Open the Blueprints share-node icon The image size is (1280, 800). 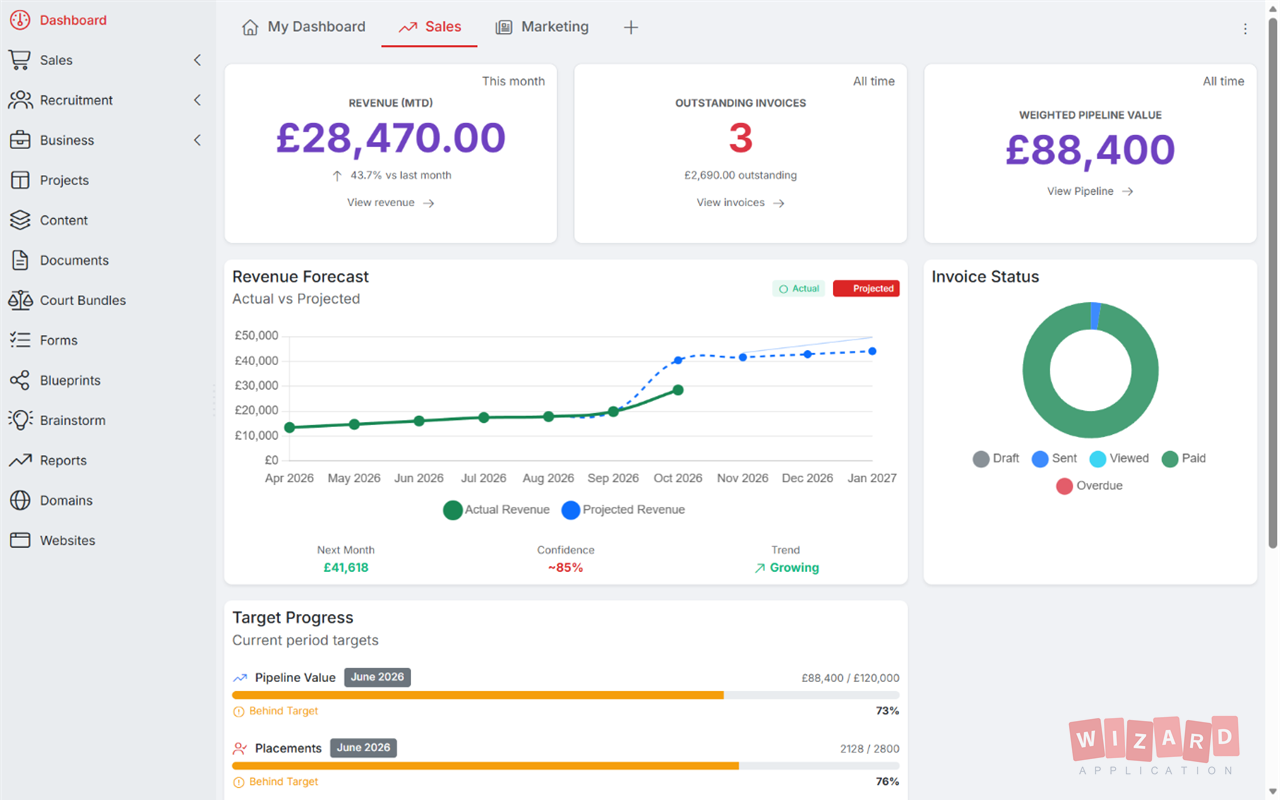click(20, 380)
